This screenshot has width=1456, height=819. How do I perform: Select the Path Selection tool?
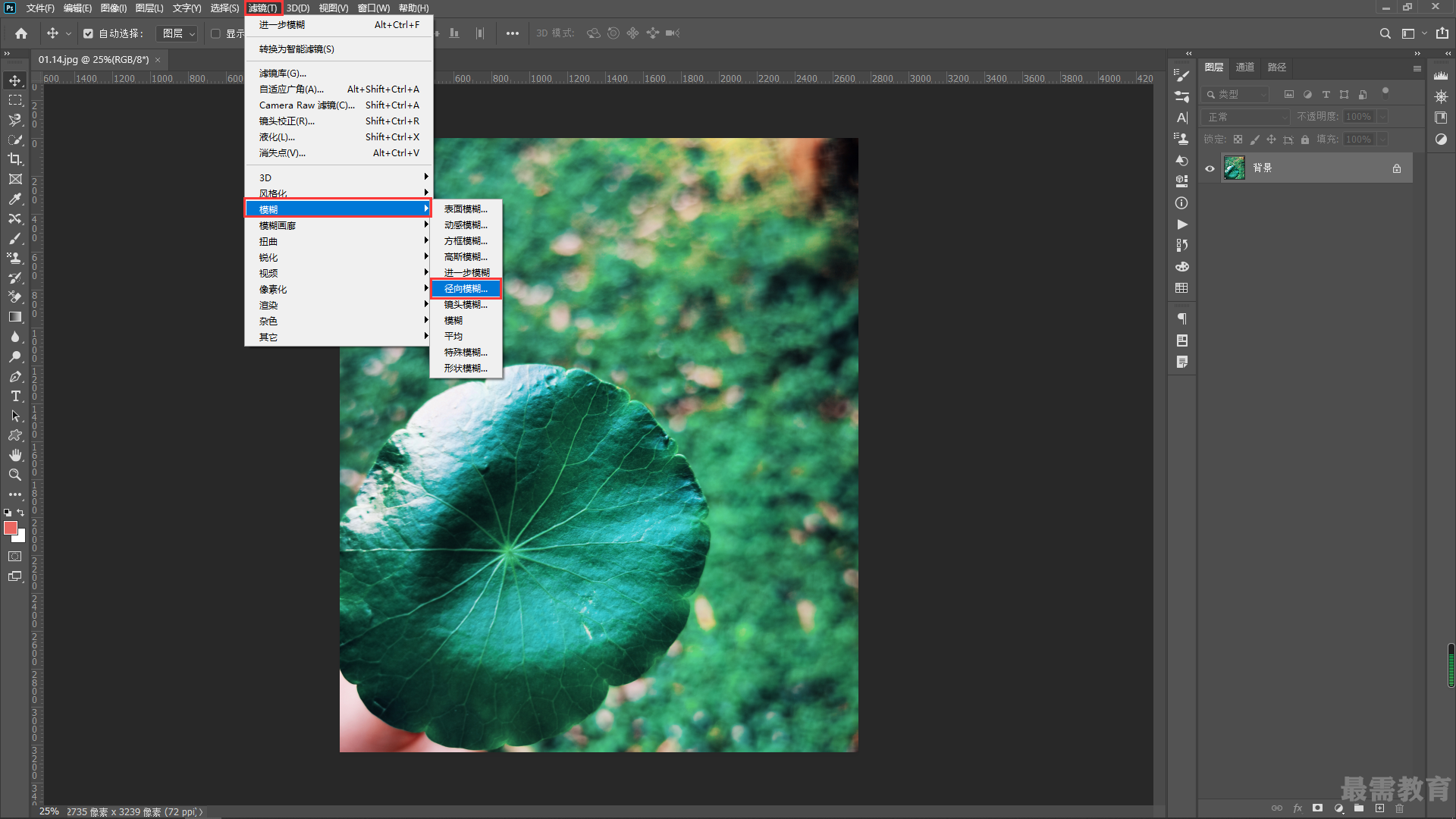pos(15,416)
